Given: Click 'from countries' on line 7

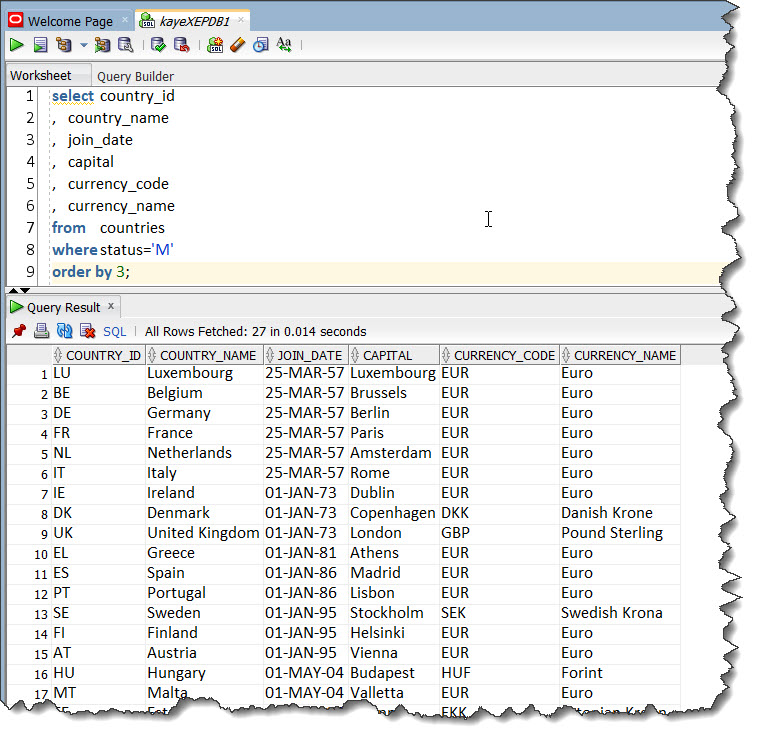Looking at the screenshot, I should 109,228.
